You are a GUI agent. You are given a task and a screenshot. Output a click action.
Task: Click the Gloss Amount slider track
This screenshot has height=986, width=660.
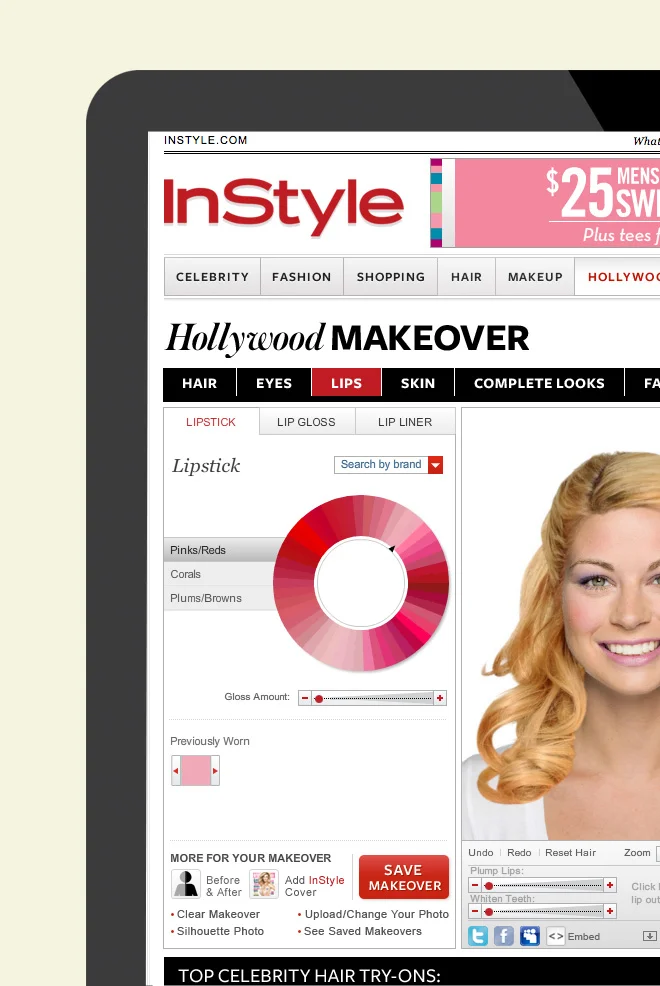click(x=373, y=698)
